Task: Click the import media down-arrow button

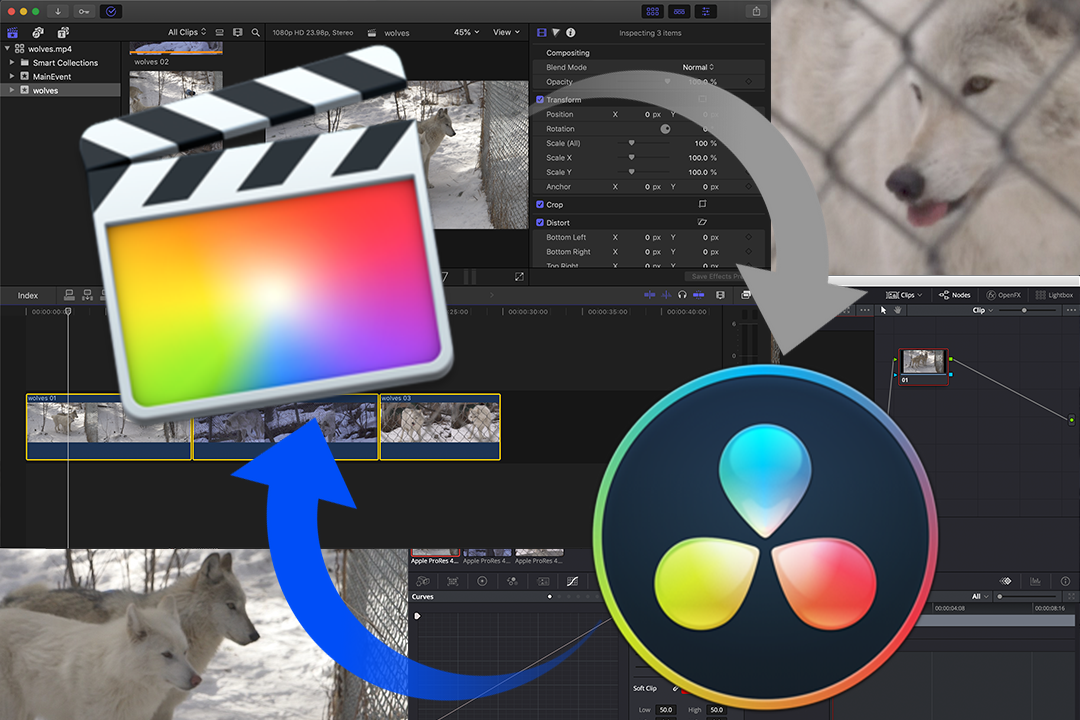Action: (x=58, y=11)
